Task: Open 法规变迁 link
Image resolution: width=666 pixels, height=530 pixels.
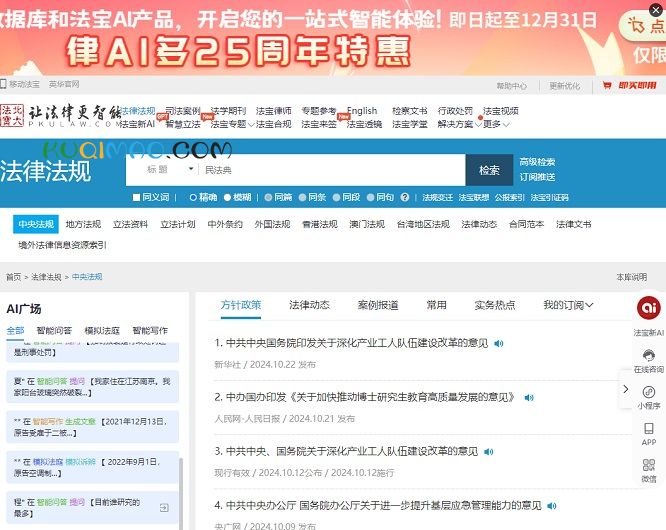Action: [437, 197]
